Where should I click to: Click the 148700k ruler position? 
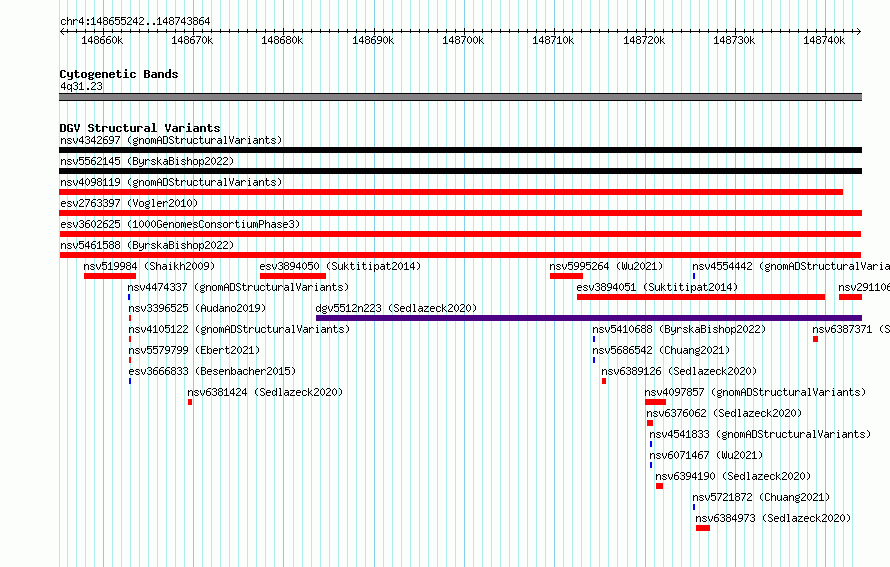(x=463, y=40)
